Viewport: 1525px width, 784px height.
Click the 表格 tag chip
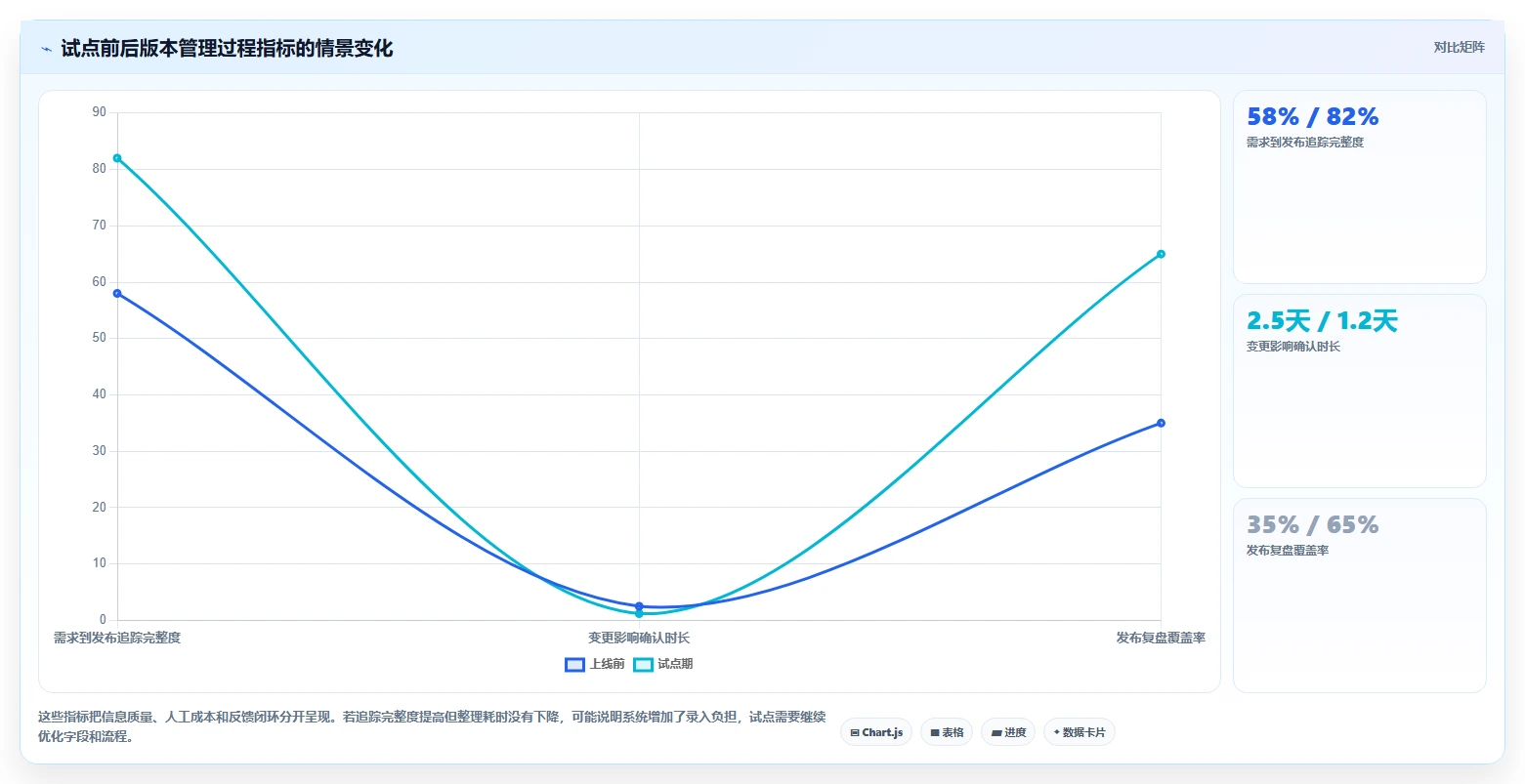coord(947,732)
